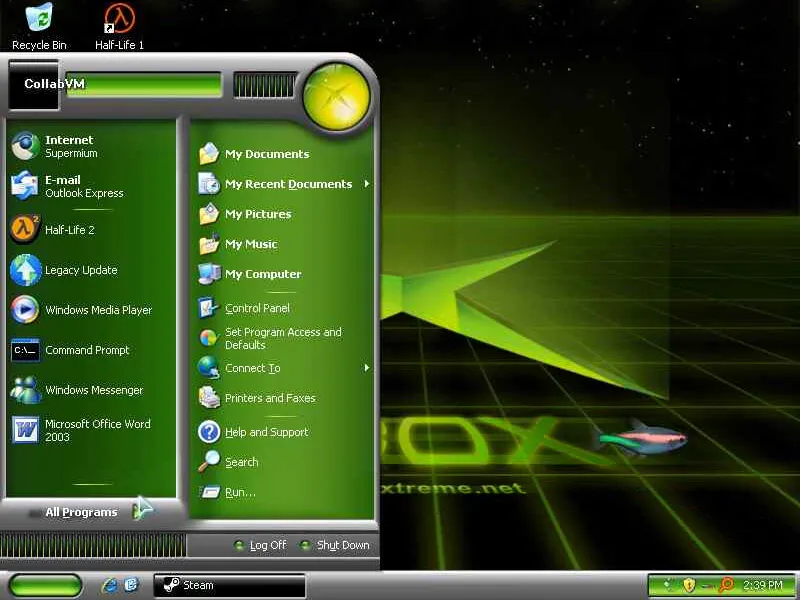Image resolution: width=800 pixels, height=600 pixels.
Task: Switch to the Steam taskbar button
Action: 230,585
